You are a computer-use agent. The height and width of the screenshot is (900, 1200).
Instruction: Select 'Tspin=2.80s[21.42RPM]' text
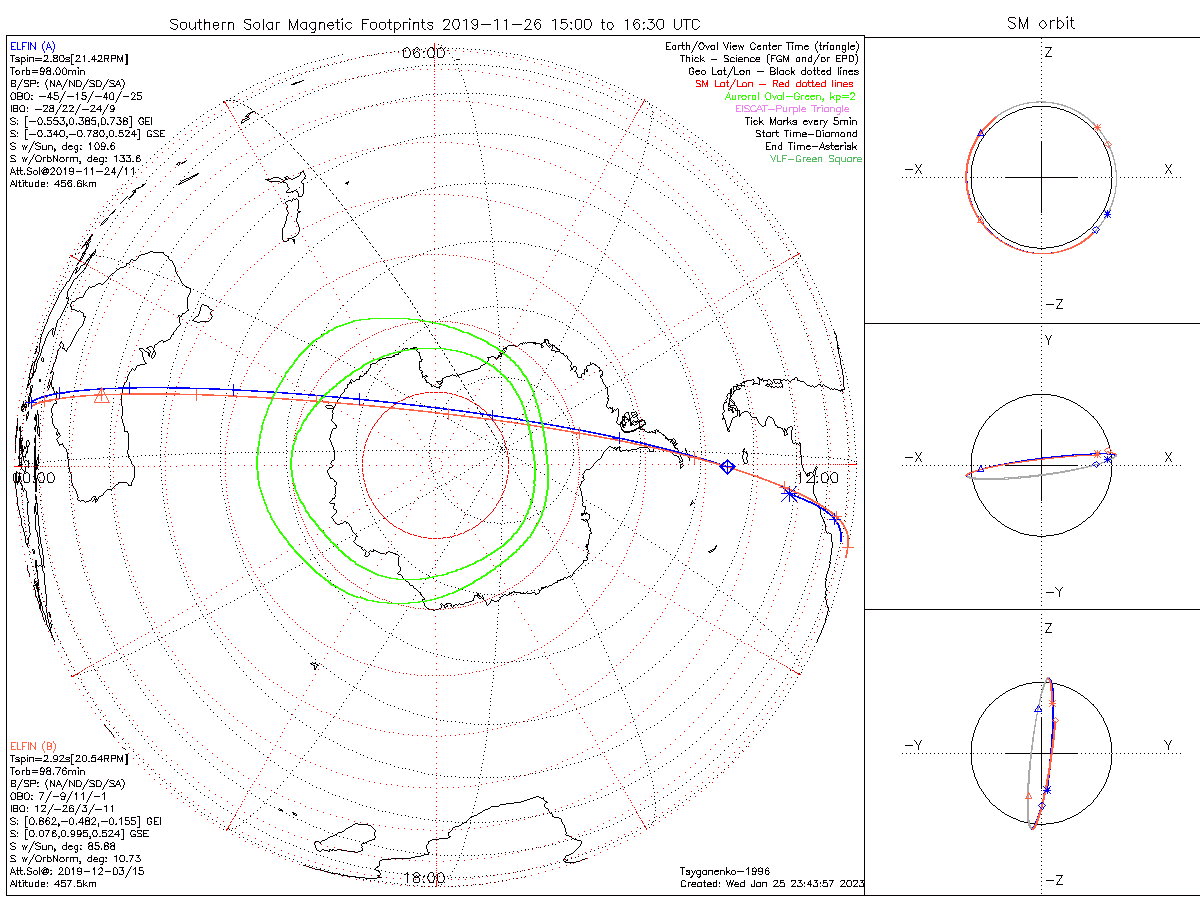coord(68,59)
